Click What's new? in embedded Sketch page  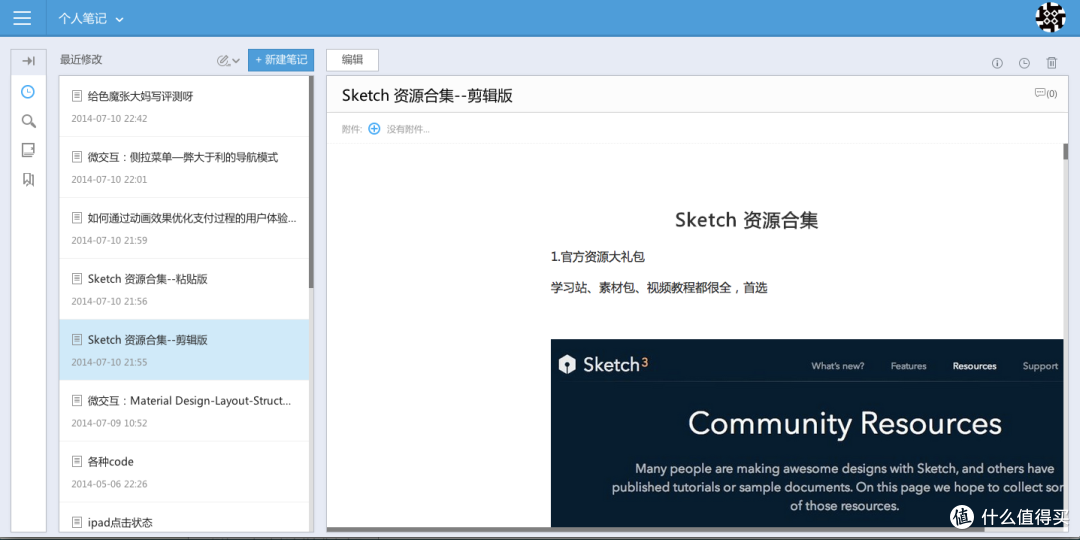(838, 366)
